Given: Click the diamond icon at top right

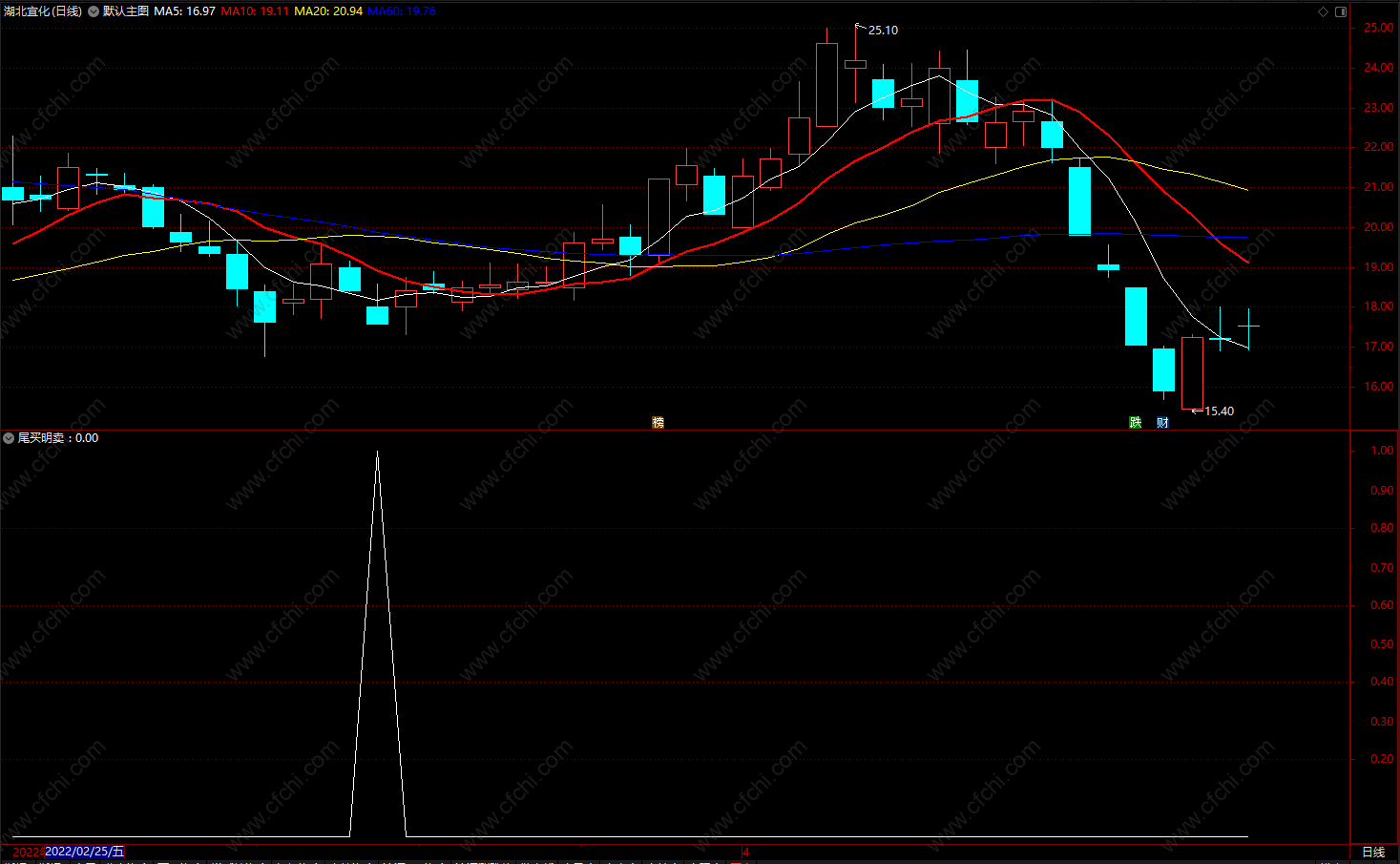Looking at the screenshot, I should coord(1323,11).
